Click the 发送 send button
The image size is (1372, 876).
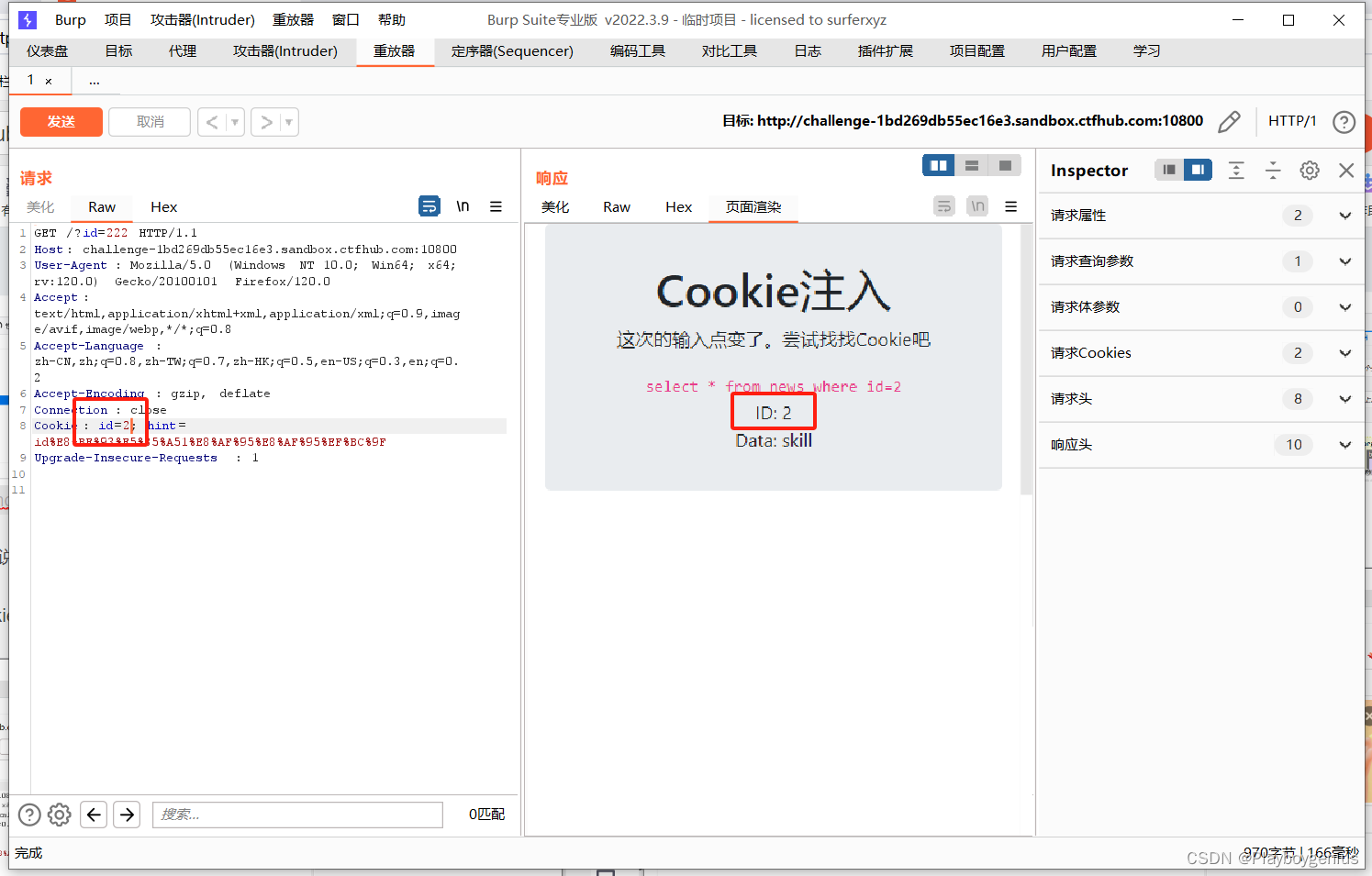[x=61, y=122]
